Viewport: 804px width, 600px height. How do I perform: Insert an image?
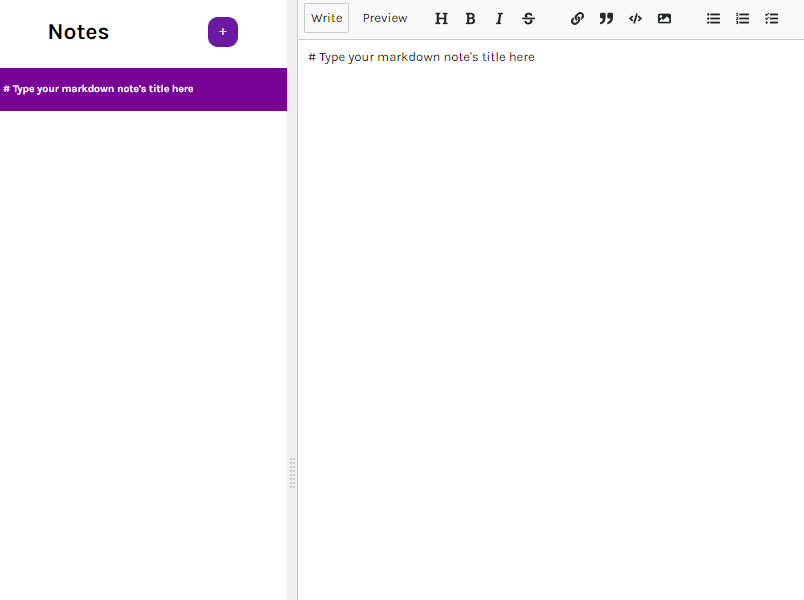pyautogui.click(x=664, y=18)
